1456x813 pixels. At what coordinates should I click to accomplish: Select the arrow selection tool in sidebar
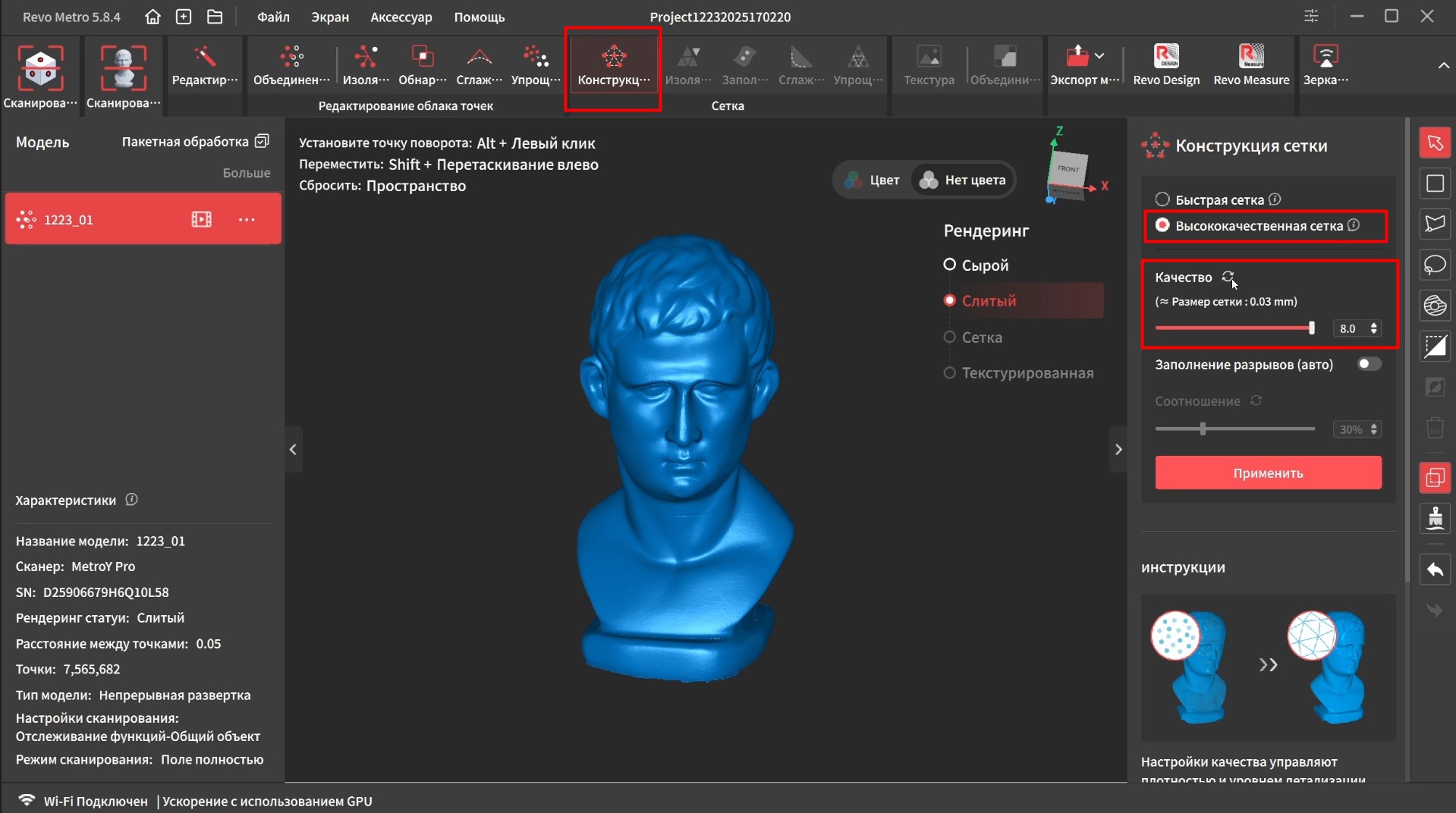[1435, 143]
